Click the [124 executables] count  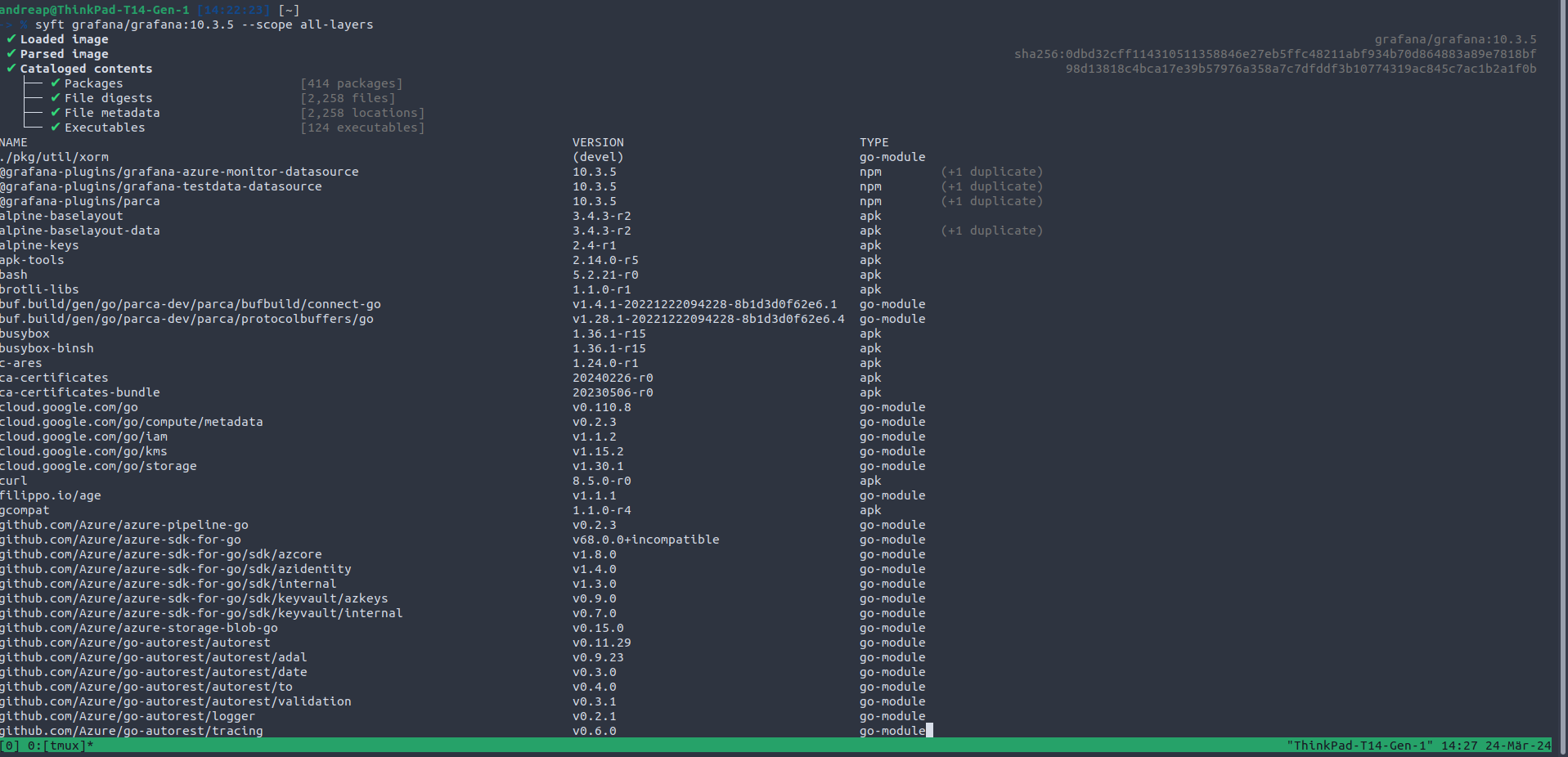click(x=362, y=128)
